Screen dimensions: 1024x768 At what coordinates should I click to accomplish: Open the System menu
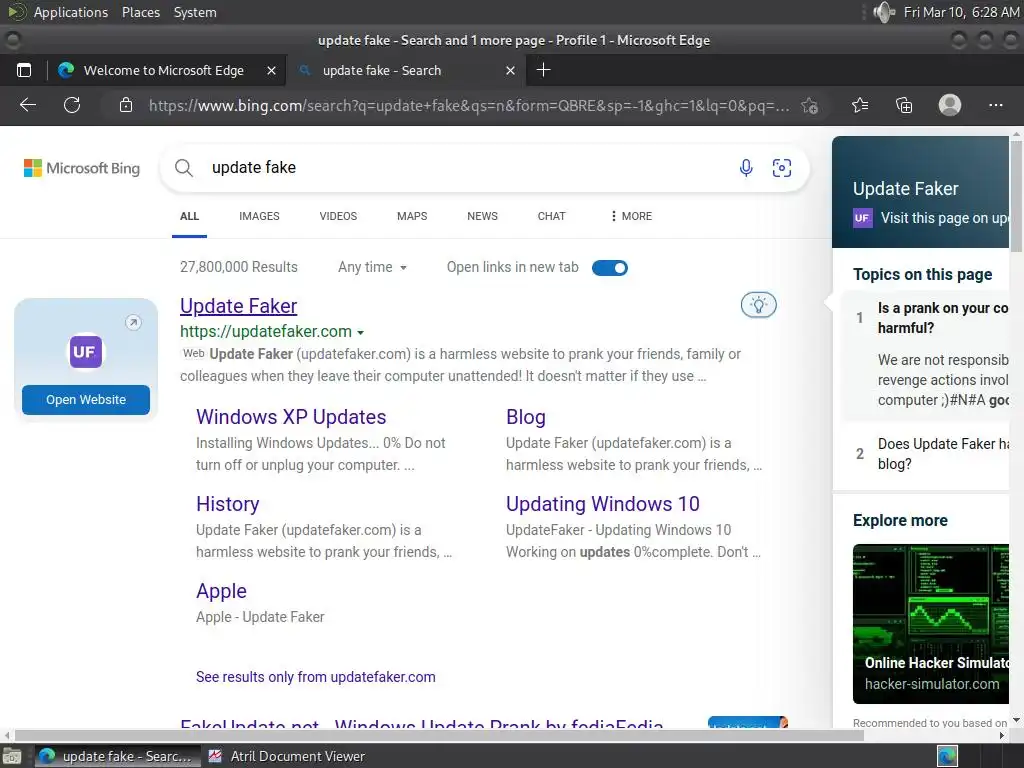(x=195, y=12)
